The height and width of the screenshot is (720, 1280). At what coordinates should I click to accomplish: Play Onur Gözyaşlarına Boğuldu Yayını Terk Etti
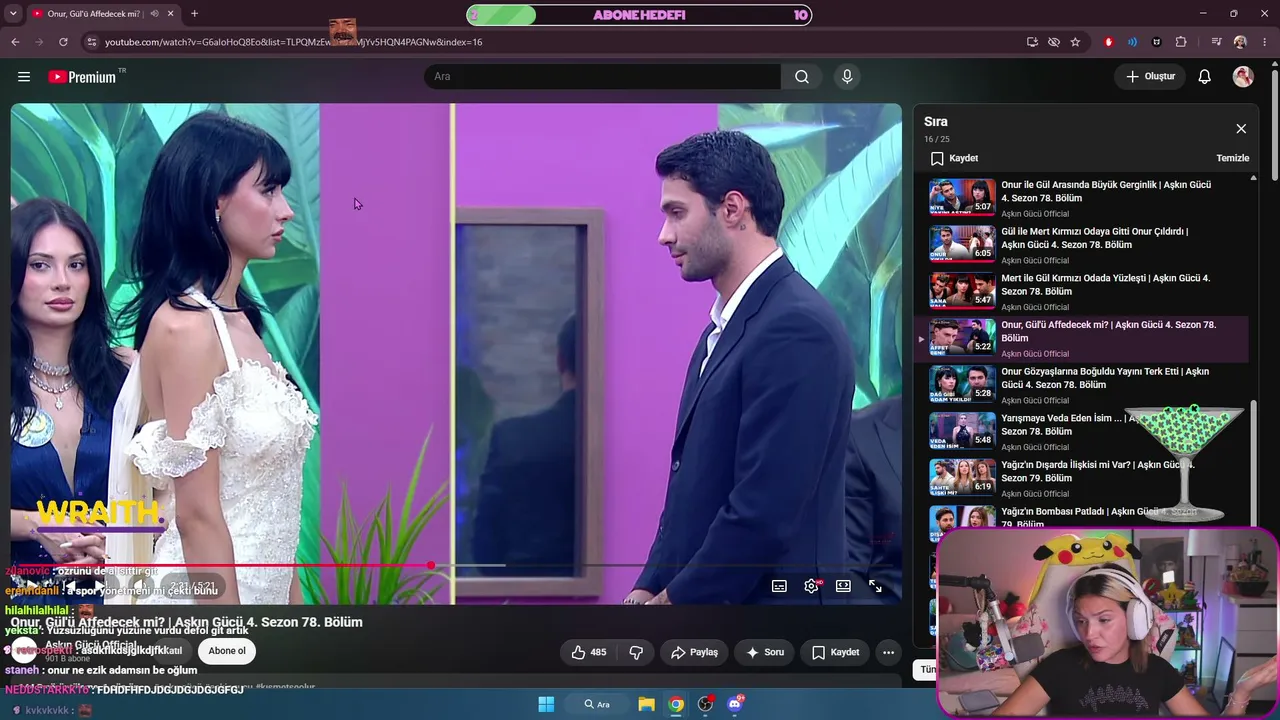[1080, 385]
